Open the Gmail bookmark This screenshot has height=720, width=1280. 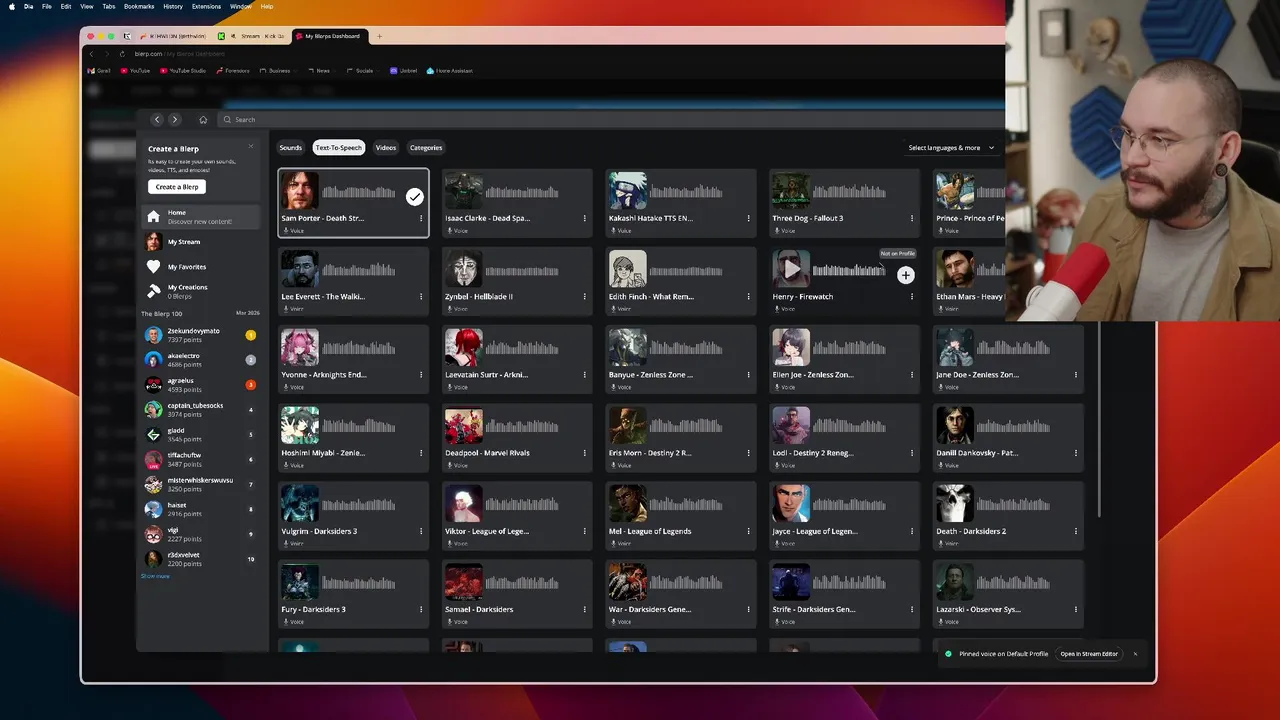coord(100,71)
